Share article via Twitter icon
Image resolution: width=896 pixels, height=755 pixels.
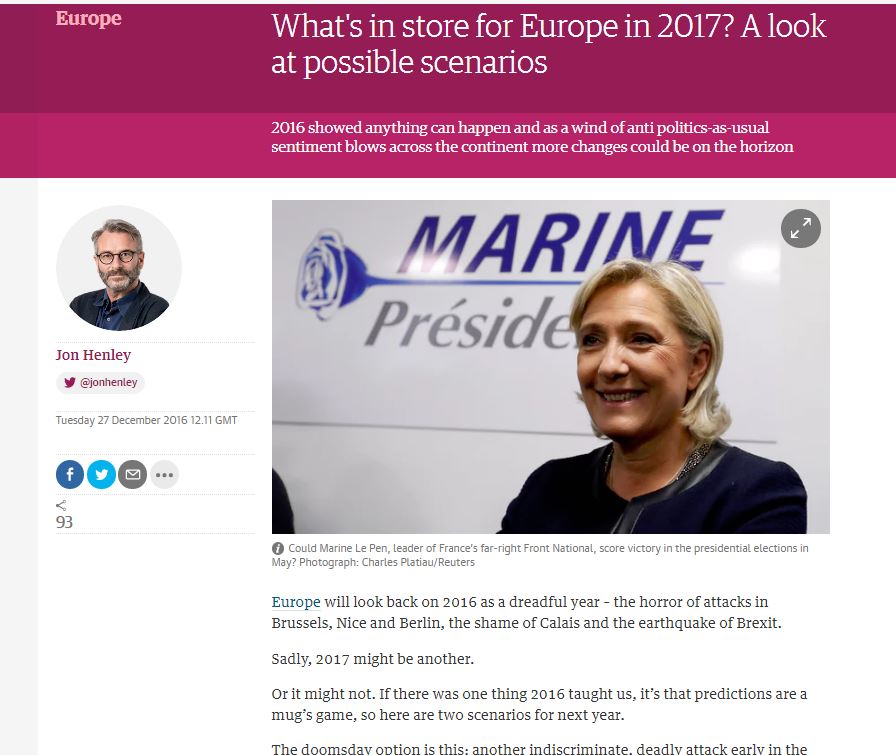click(101, 474)
